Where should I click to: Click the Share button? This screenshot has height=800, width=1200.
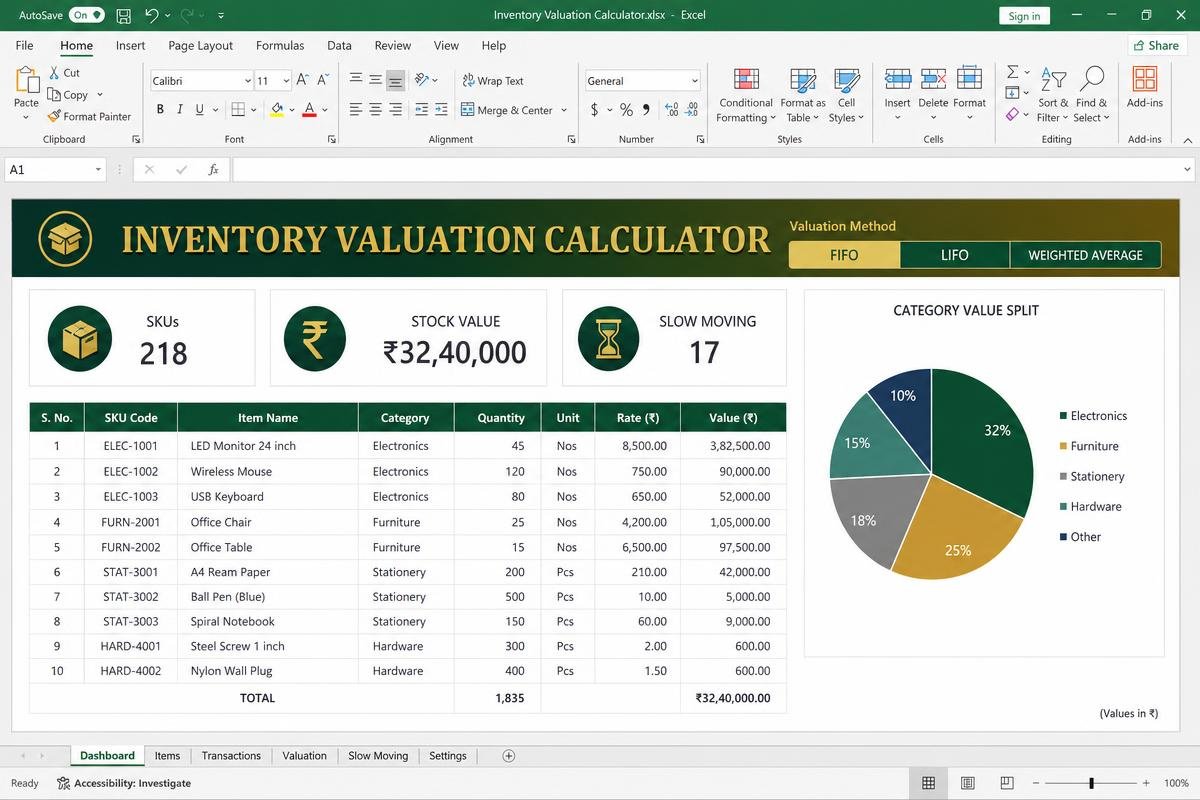pyautogui.click(x=1156, y=45)
